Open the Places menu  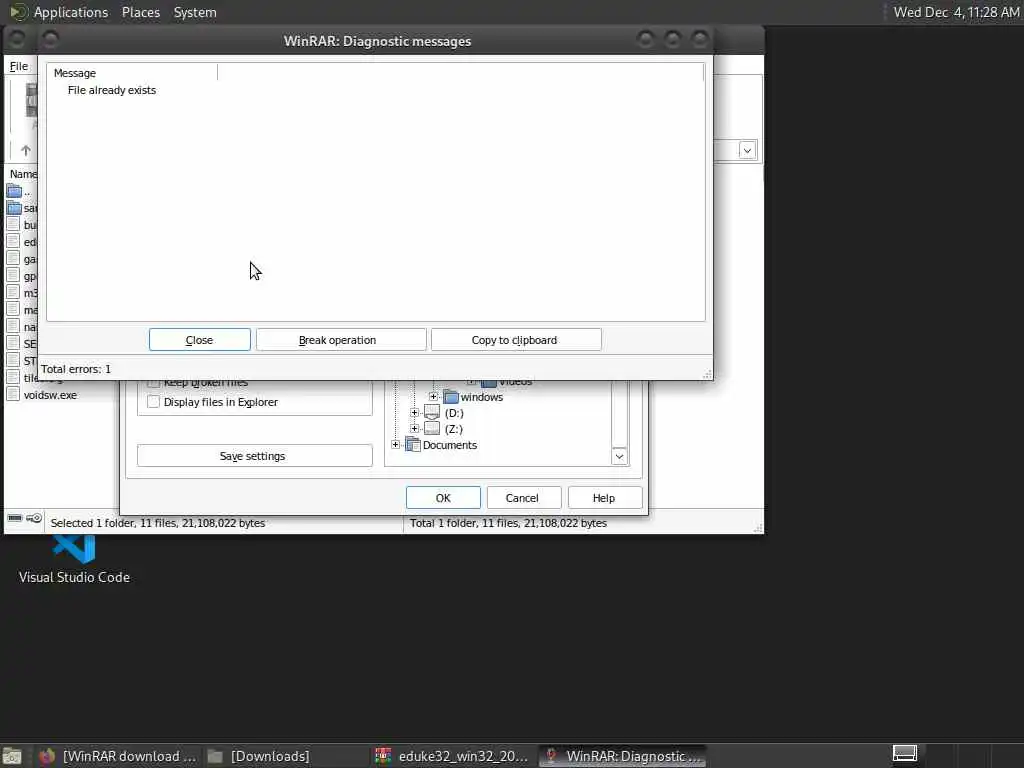tap(140, 12)
